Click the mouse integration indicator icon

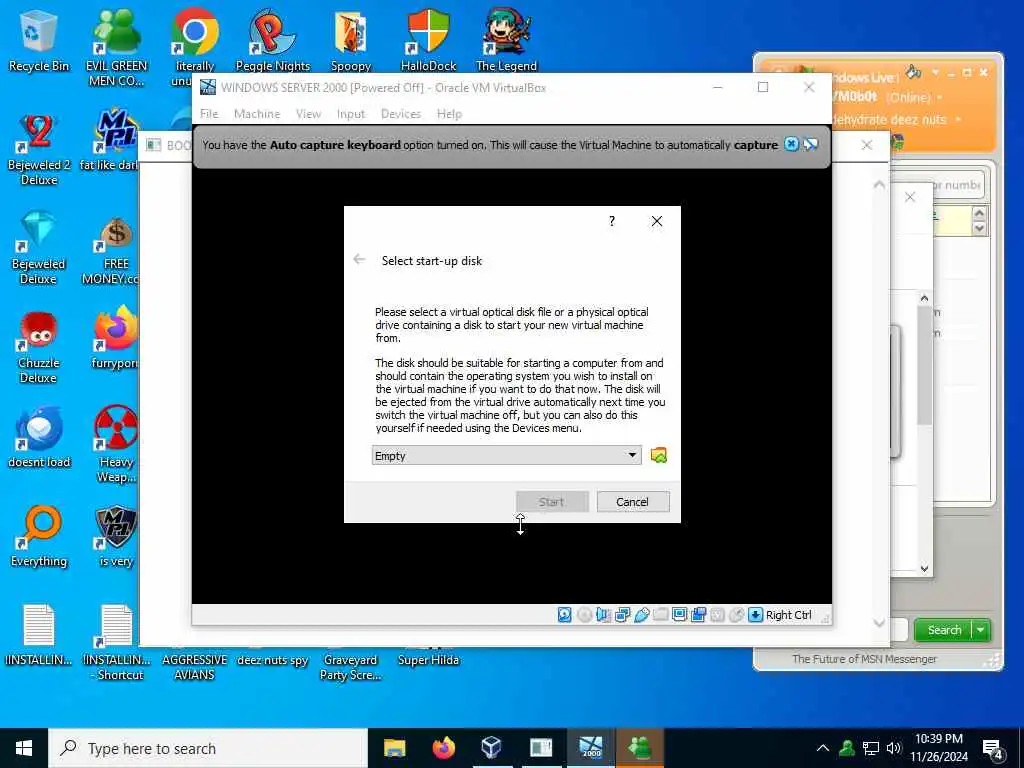point(736,615)
